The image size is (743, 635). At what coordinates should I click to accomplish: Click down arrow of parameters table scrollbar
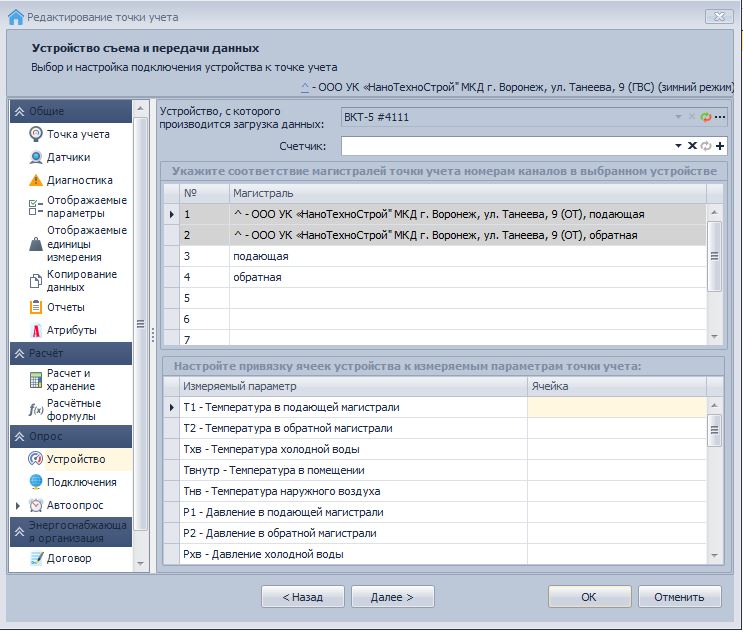[x=715, y=555]
